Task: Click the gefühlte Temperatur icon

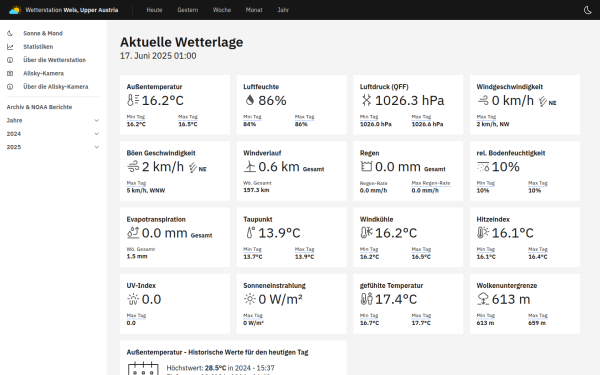Action: [366, 299]
